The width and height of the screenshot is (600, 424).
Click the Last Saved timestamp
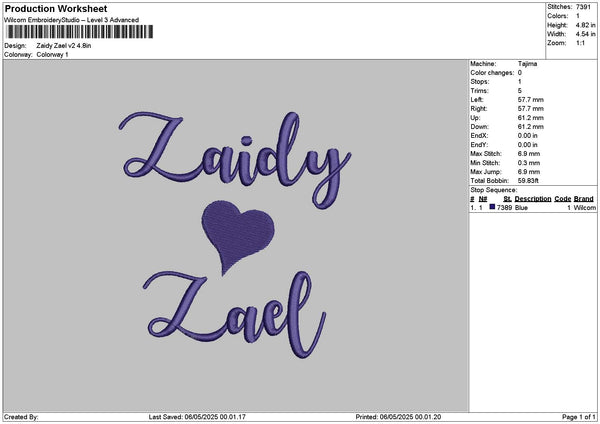197,417
